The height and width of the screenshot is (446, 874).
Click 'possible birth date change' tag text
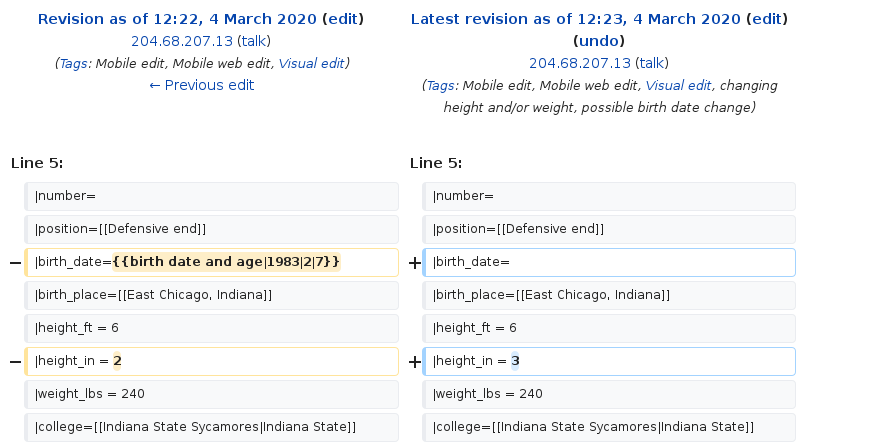tap(666, 108)
